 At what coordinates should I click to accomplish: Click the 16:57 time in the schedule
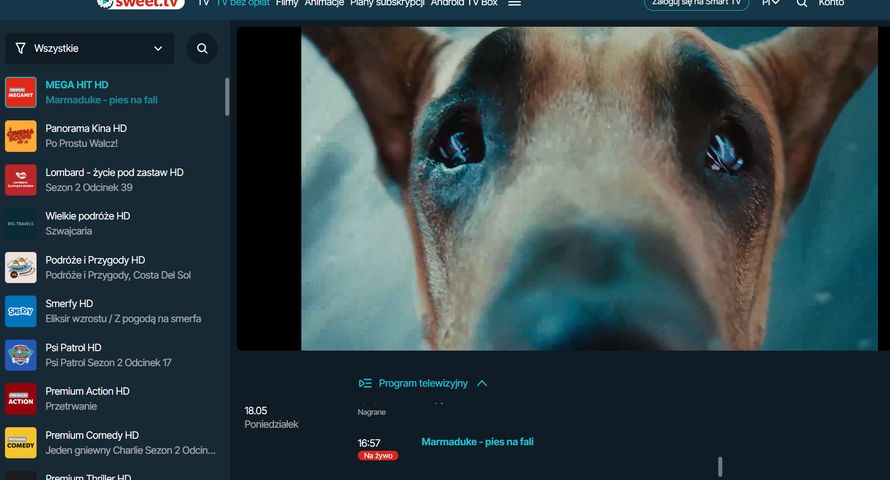click(x=369, y=443)
